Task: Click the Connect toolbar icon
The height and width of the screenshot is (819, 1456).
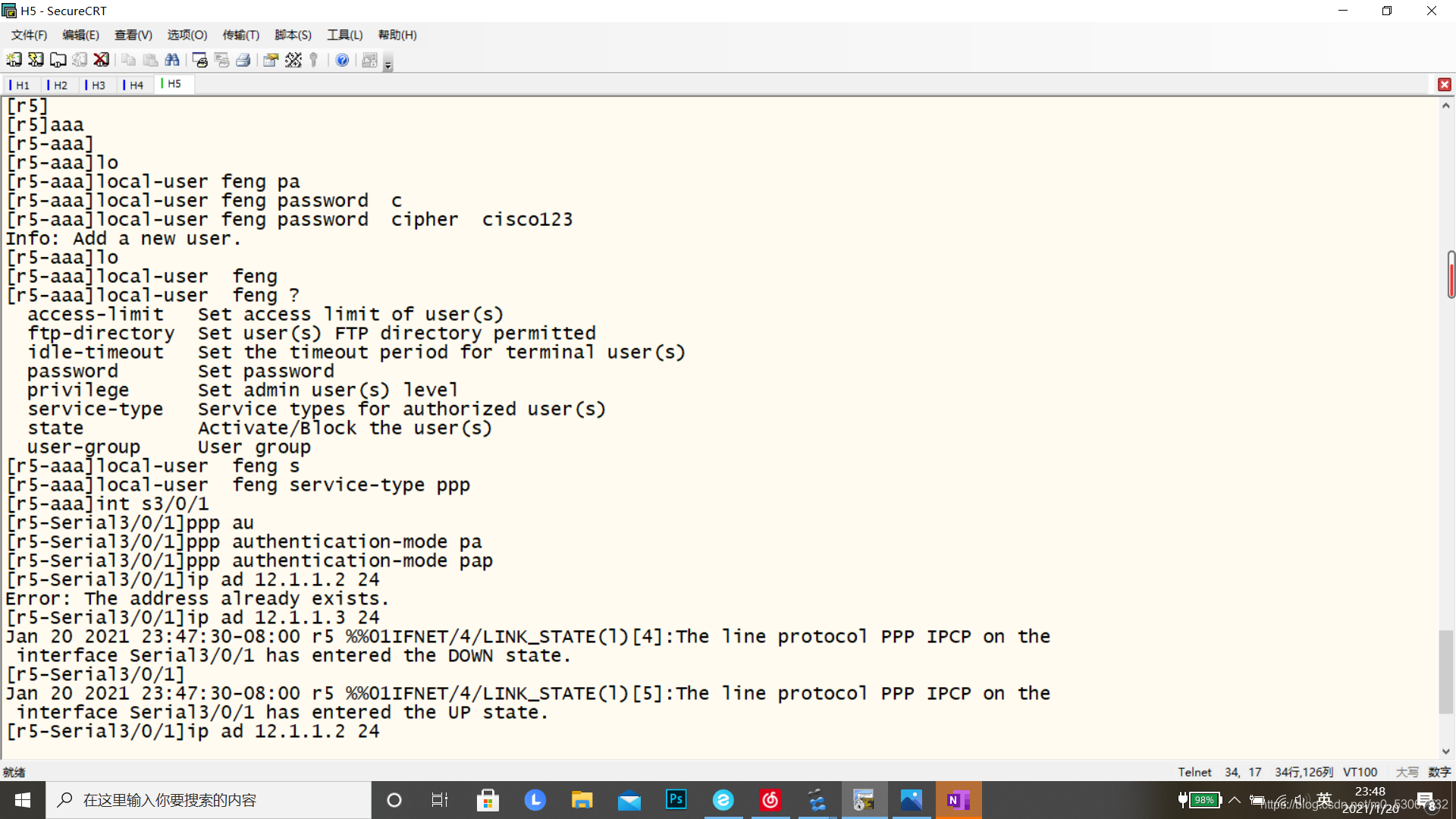Action: pyautogui.click(x=14, y=60)
